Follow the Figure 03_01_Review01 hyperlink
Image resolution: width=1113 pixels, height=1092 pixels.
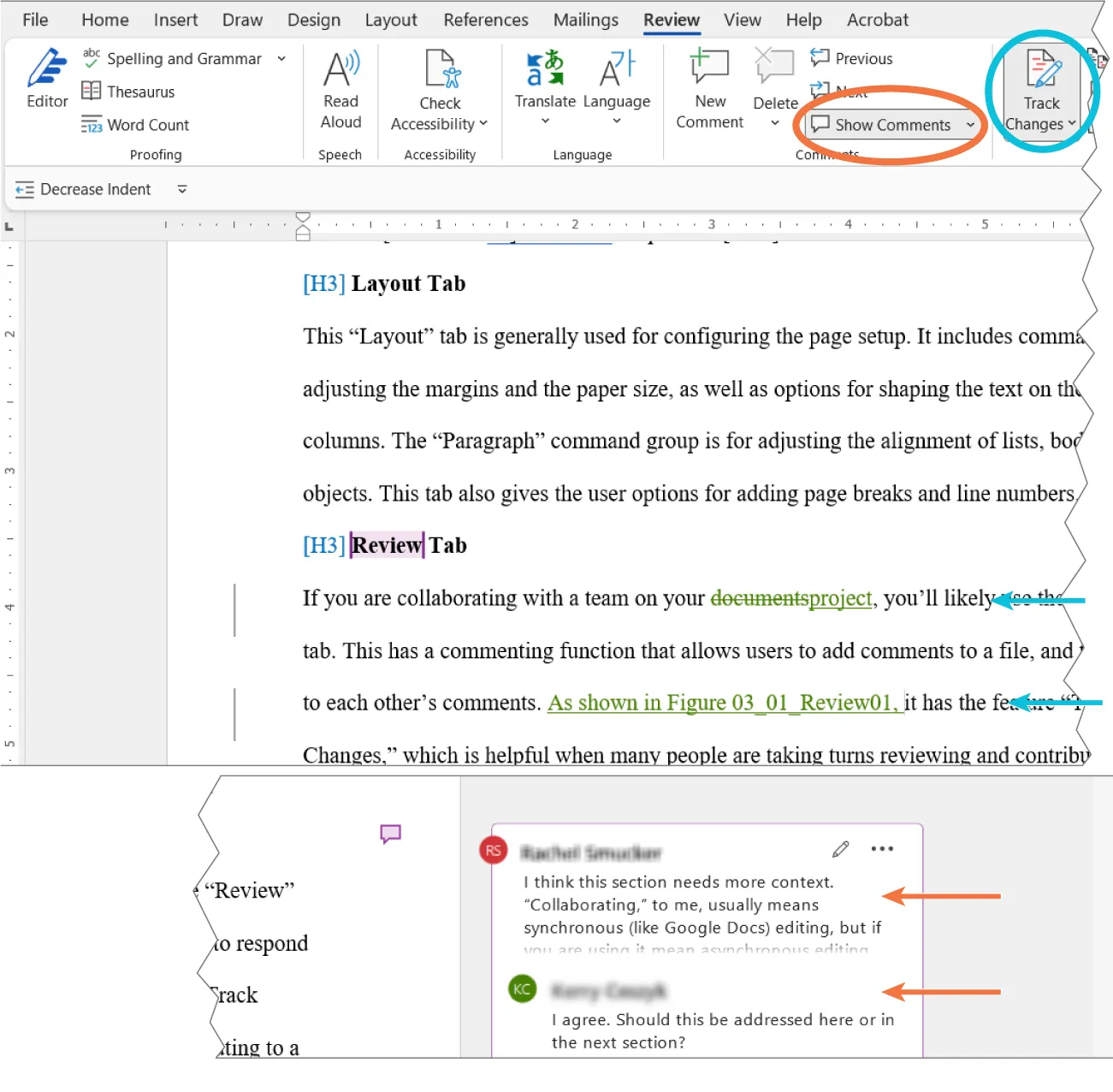(x=725, y=702)
